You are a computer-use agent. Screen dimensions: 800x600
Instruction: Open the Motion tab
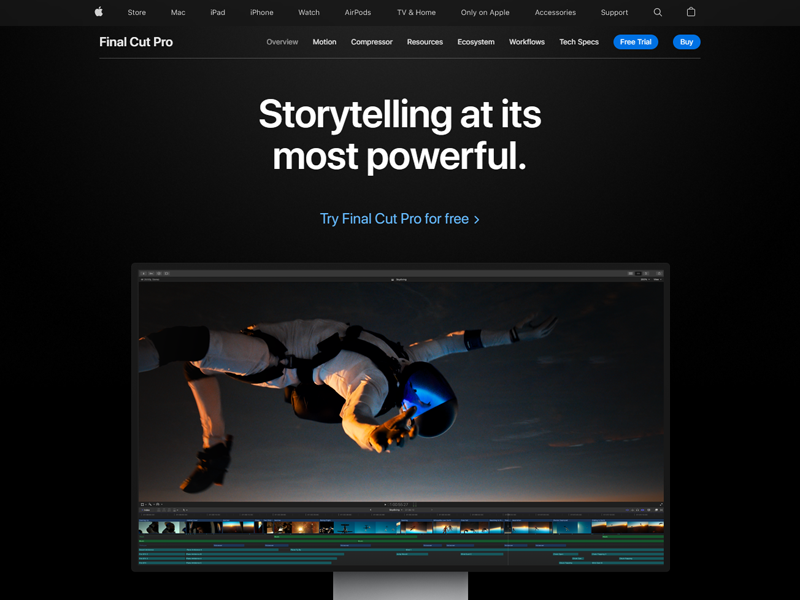coord(324,42)
